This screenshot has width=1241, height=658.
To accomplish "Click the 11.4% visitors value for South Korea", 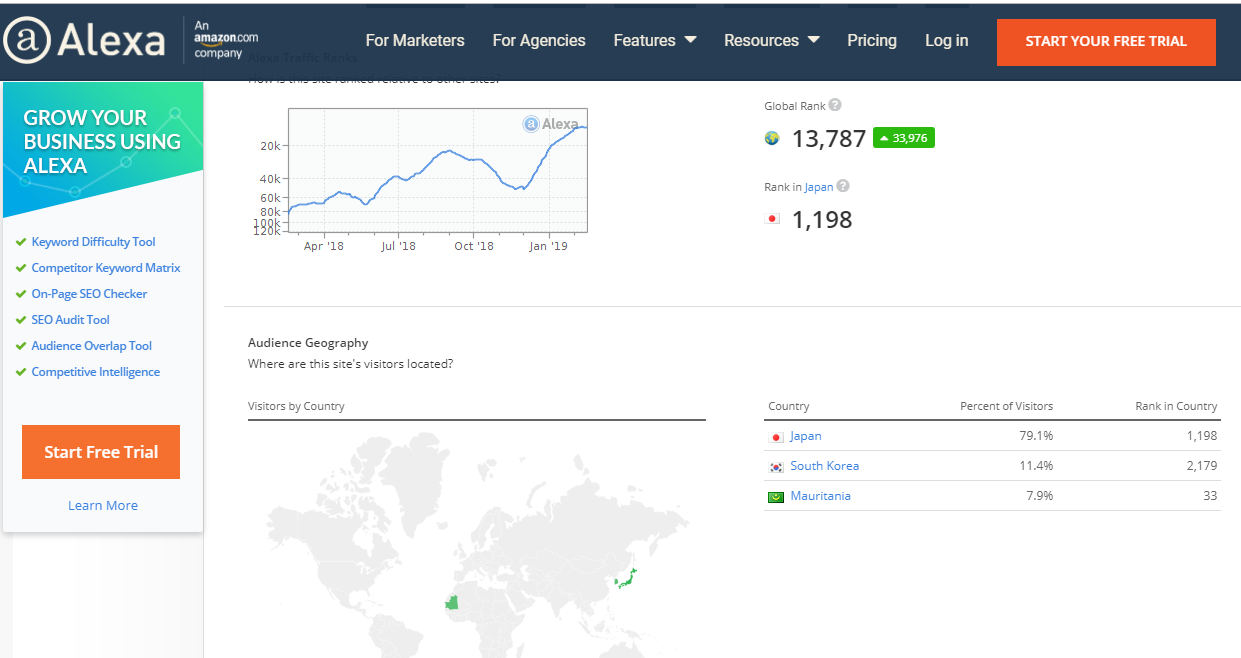I will pos(1034,466).
